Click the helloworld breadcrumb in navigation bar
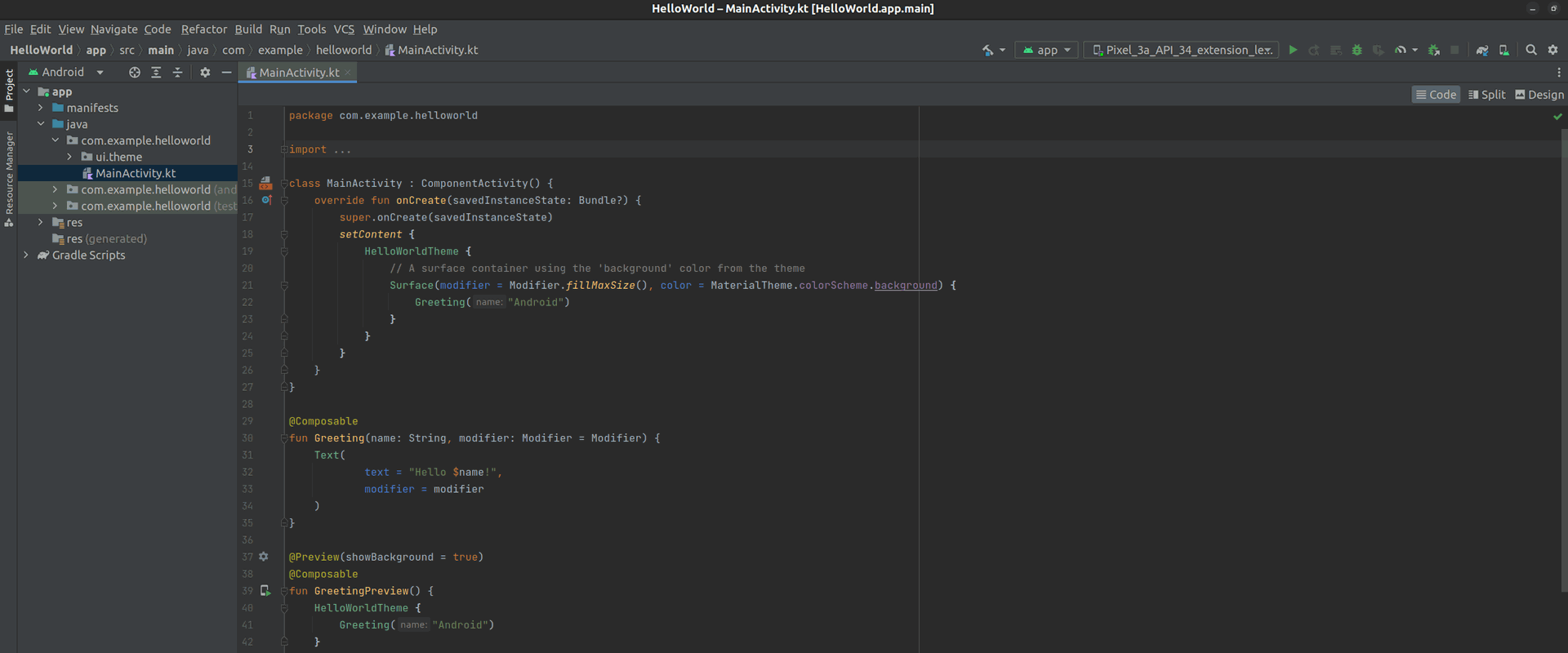1568x653 pixels. pos(344,50)
